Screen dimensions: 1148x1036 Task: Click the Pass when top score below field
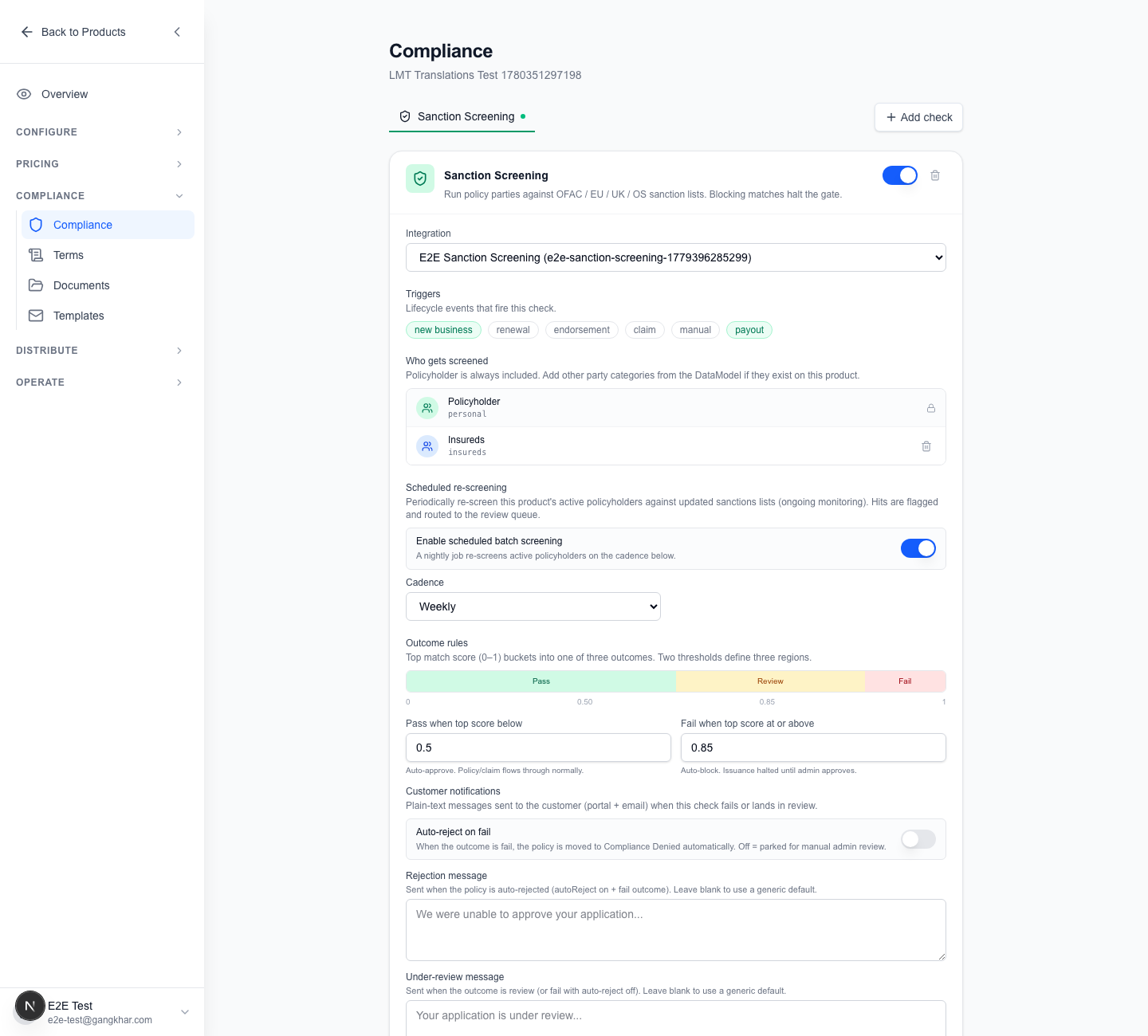pyautogui.click(x=538, y=748)
